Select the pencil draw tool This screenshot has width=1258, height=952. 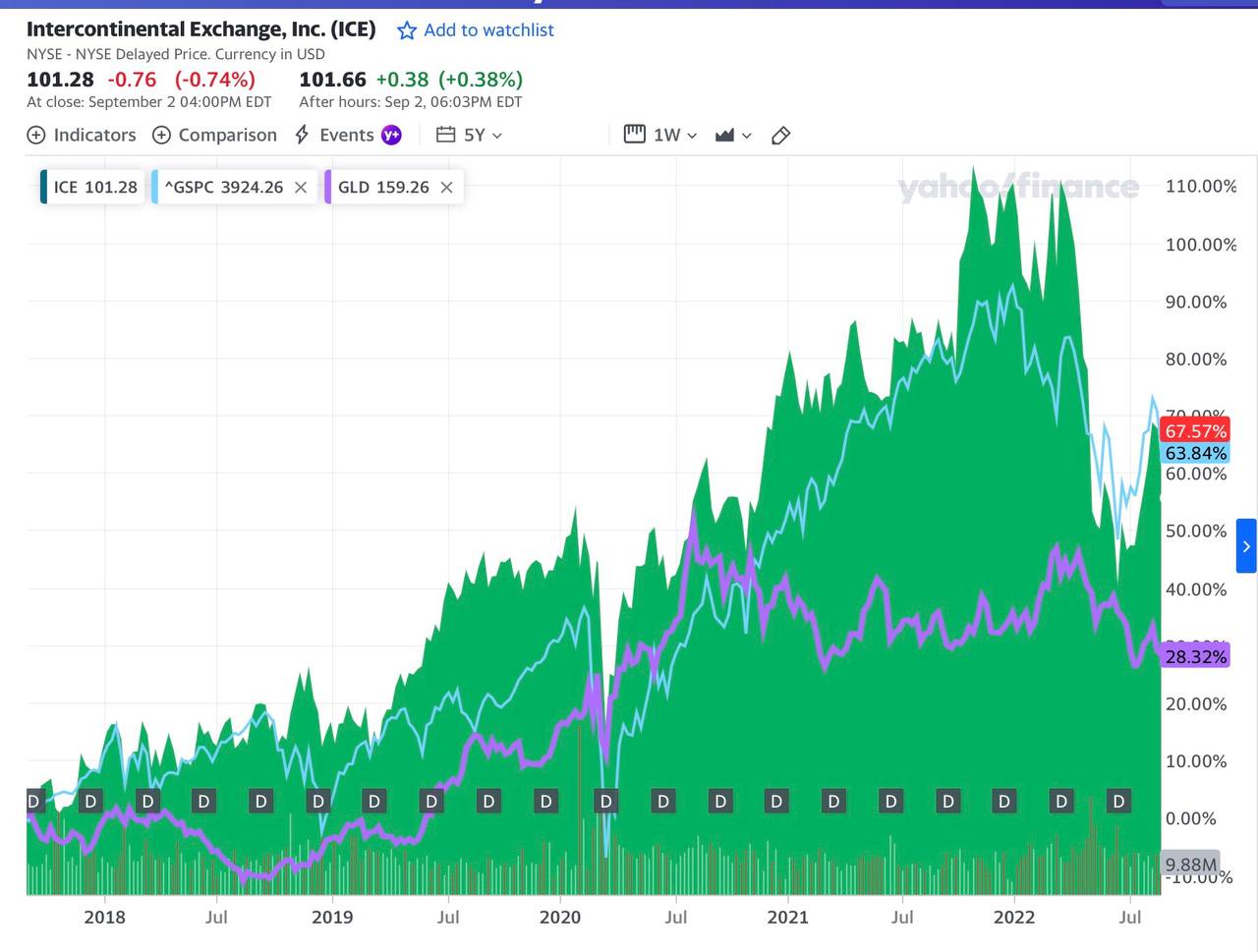click(x=781, y=136)
